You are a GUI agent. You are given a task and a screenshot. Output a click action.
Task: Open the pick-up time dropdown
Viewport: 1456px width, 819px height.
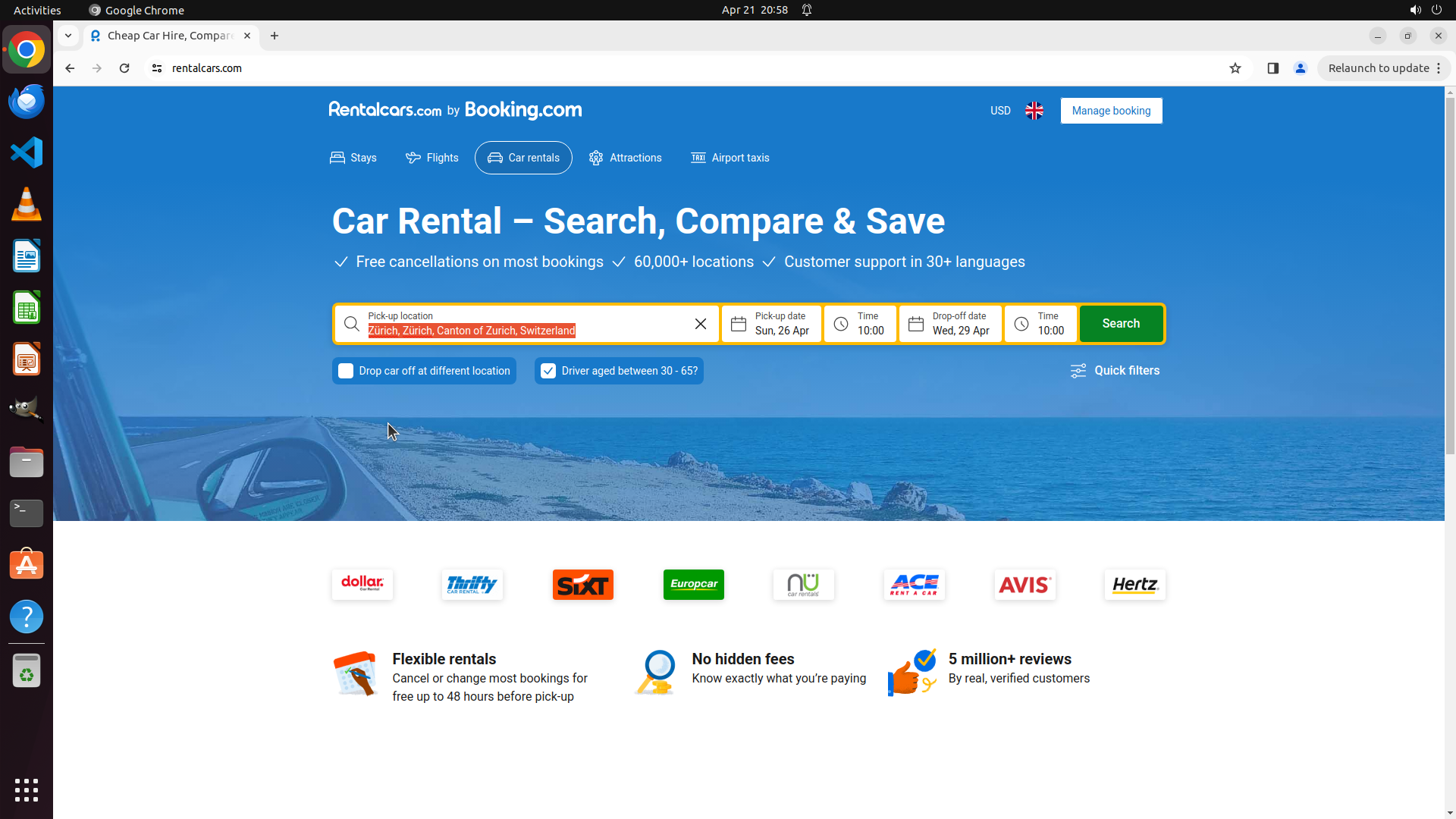860,324
